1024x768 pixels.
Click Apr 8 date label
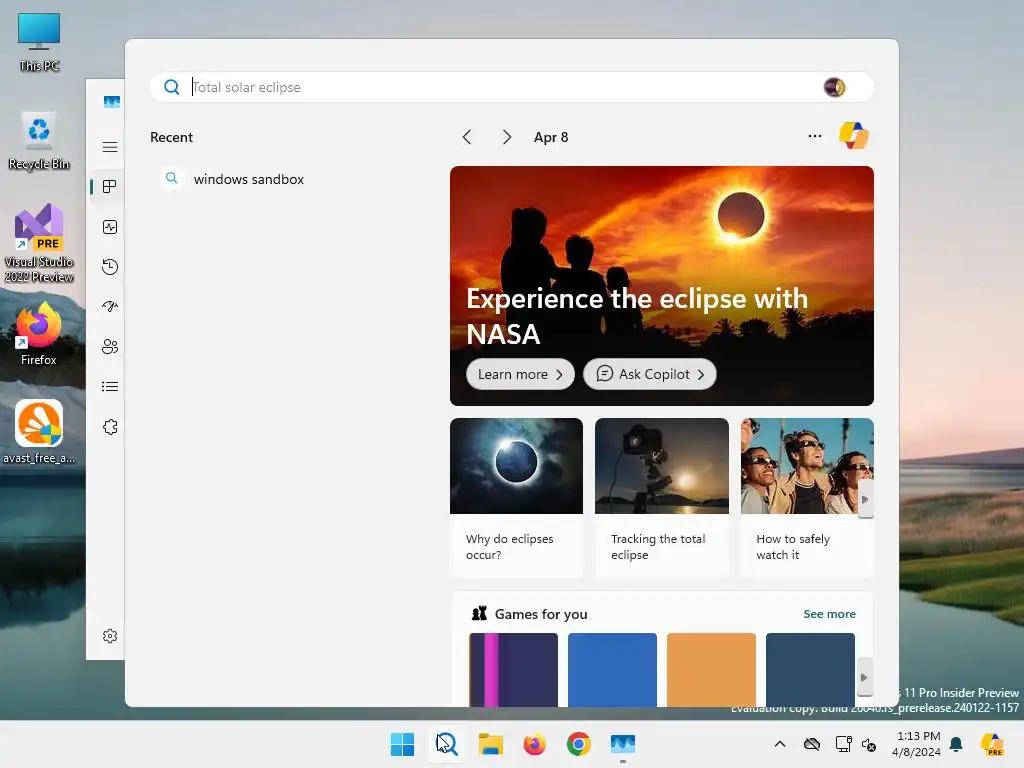tap(551, 137)
